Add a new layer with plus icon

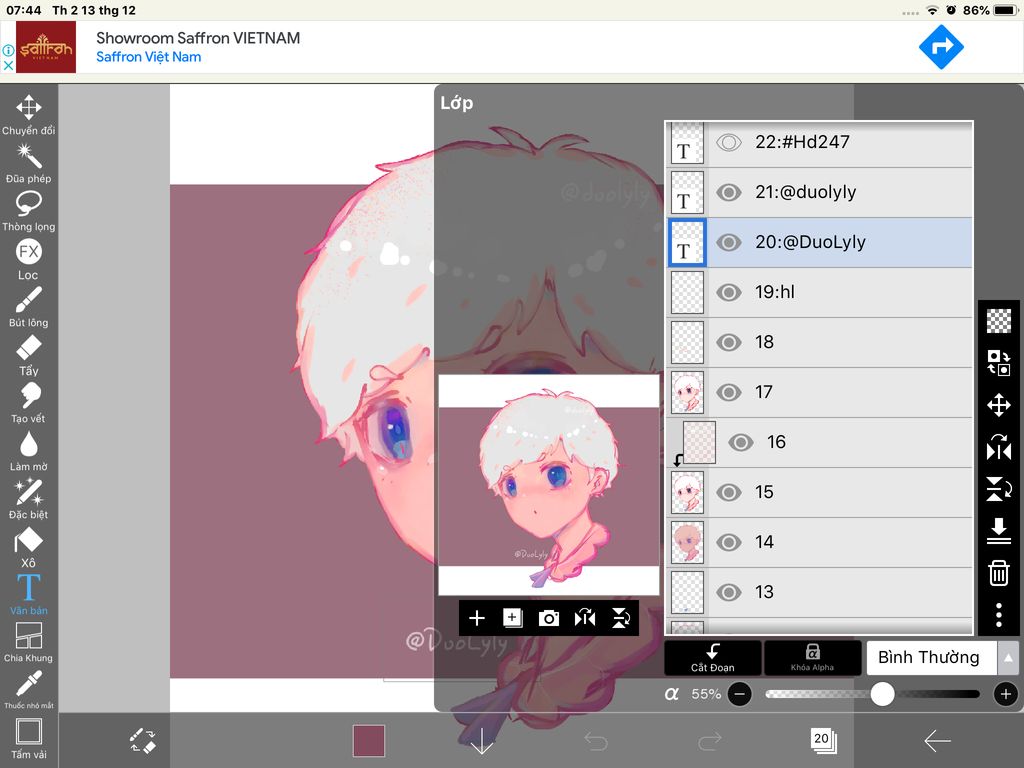(x=477, y=618)
